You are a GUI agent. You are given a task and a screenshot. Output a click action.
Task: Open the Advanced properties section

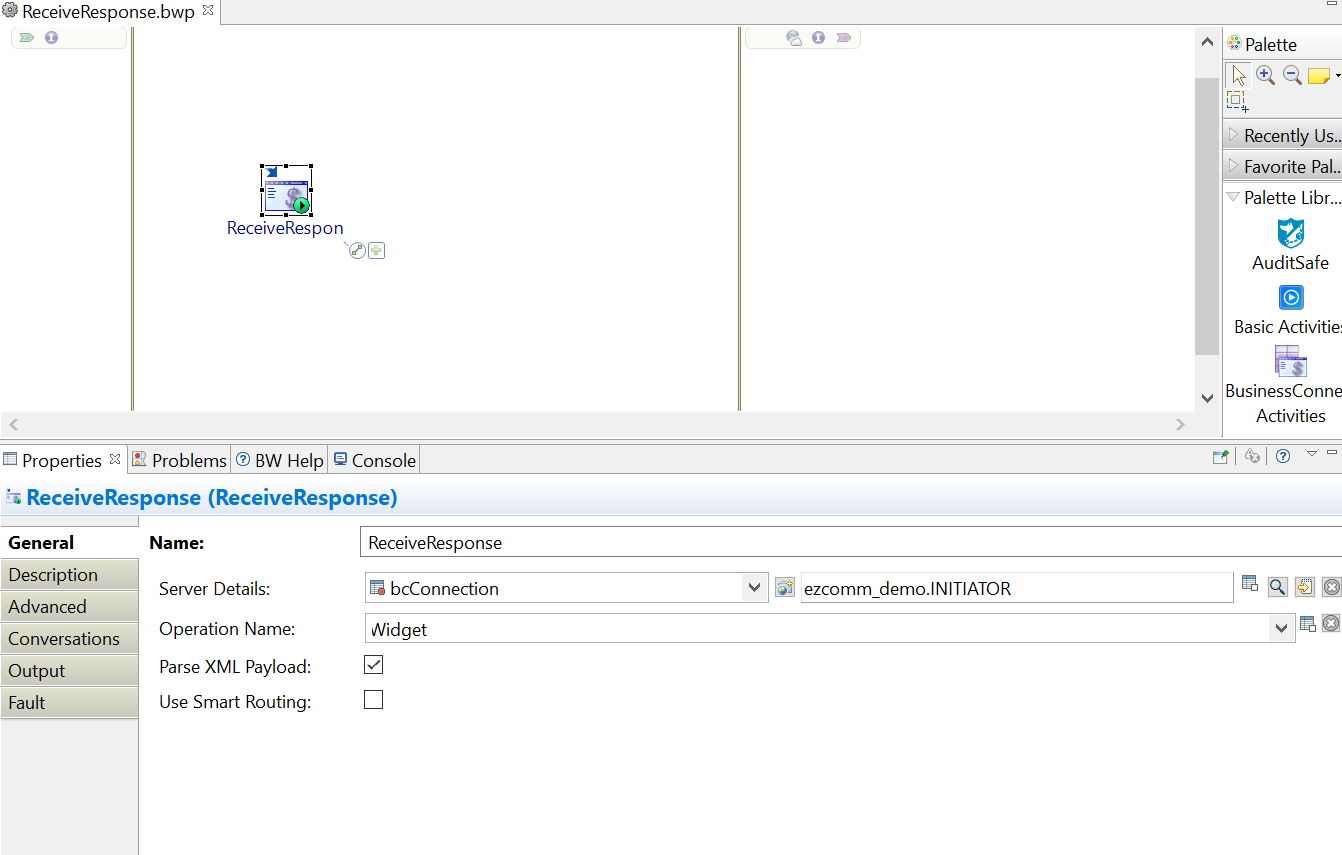[70, 607]
